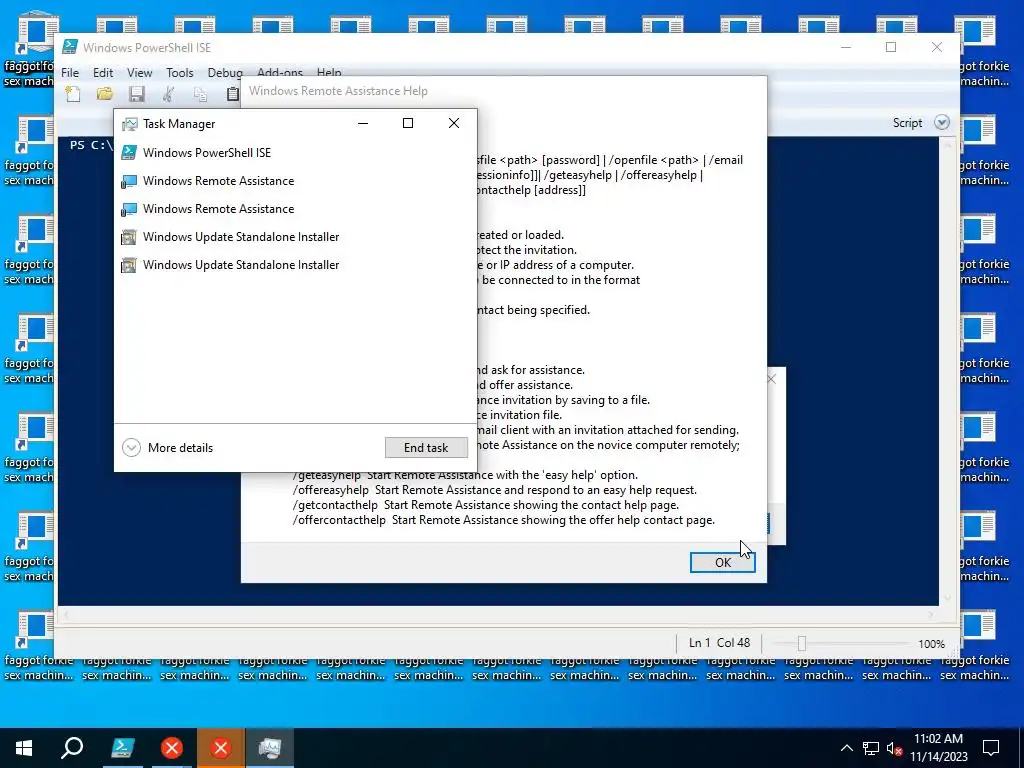The image size is (1024, 768).
Task: Select the upper Windows Update Standalone Installer row
Action: coord(295,236)
